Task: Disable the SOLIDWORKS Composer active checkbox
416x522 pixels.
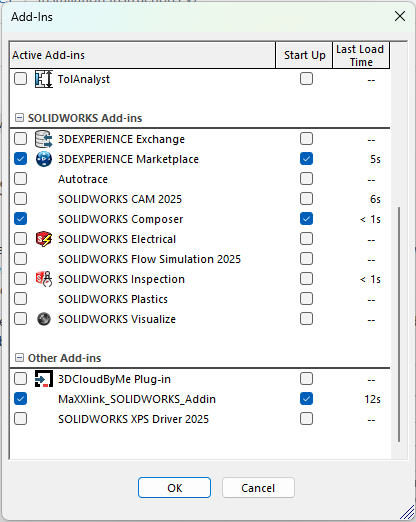Action: 20,219
